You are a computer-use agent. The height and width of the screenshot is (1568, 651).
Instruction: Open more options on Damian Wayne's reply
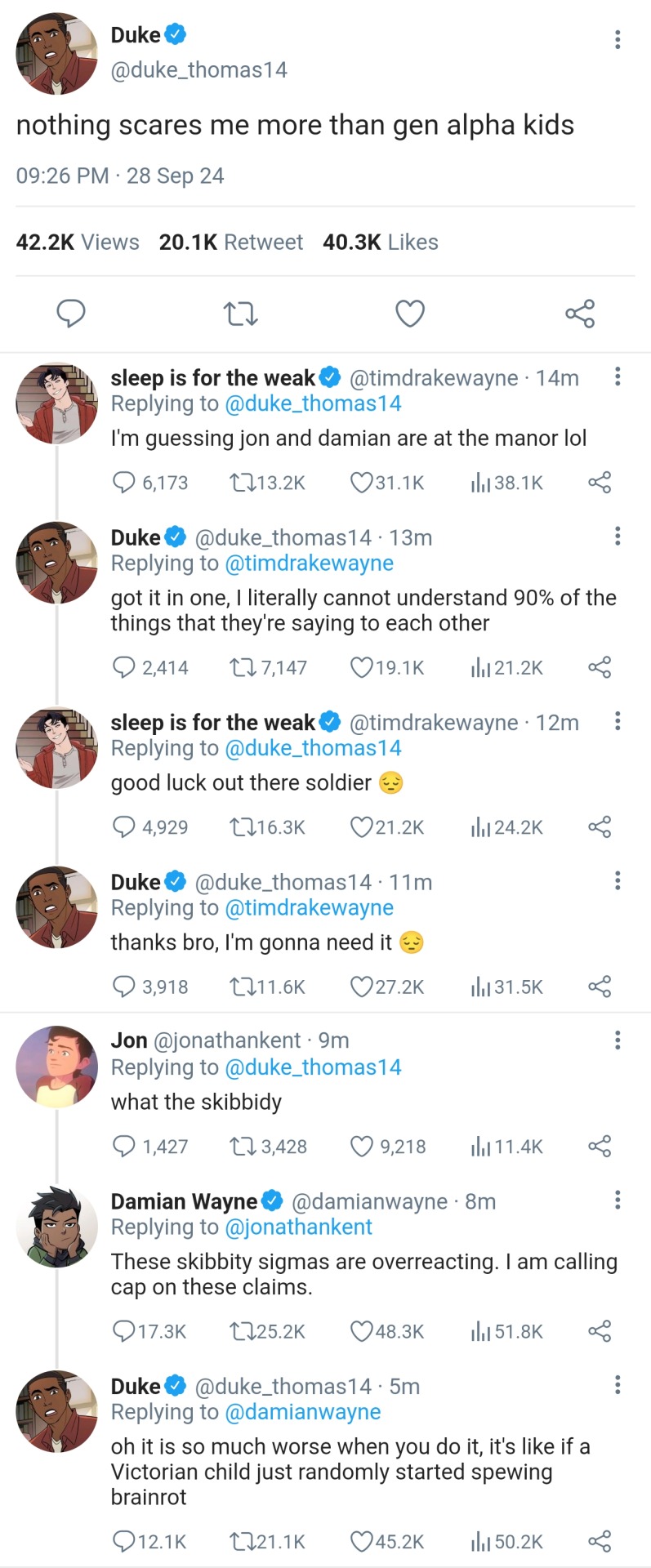(x=618, y=1200)
